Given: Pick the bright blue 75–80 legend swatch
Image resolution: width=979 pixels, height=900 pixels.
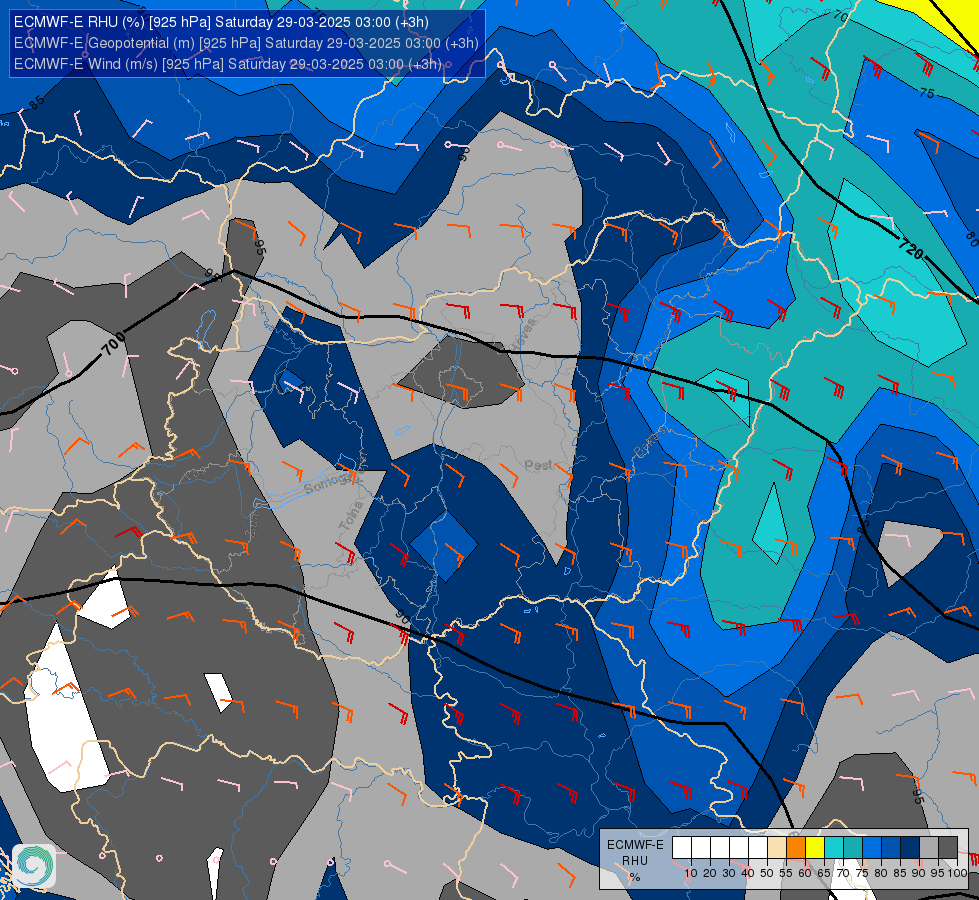Looking at the screenshot, I should pyautogui.click(x=872, y=848).
